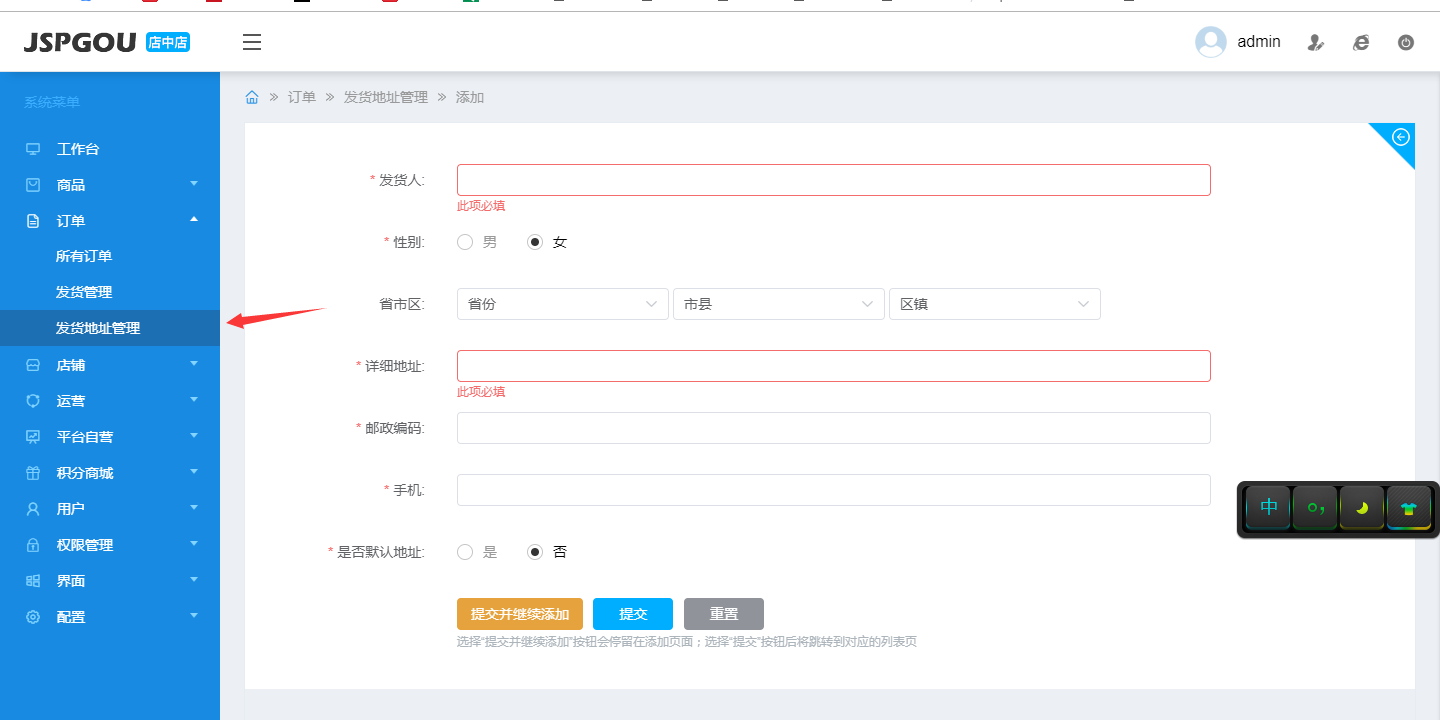The width and height of the screenshot is (1440, 720).
Task: Open the 市县 city dropdown
Action: 778,304
